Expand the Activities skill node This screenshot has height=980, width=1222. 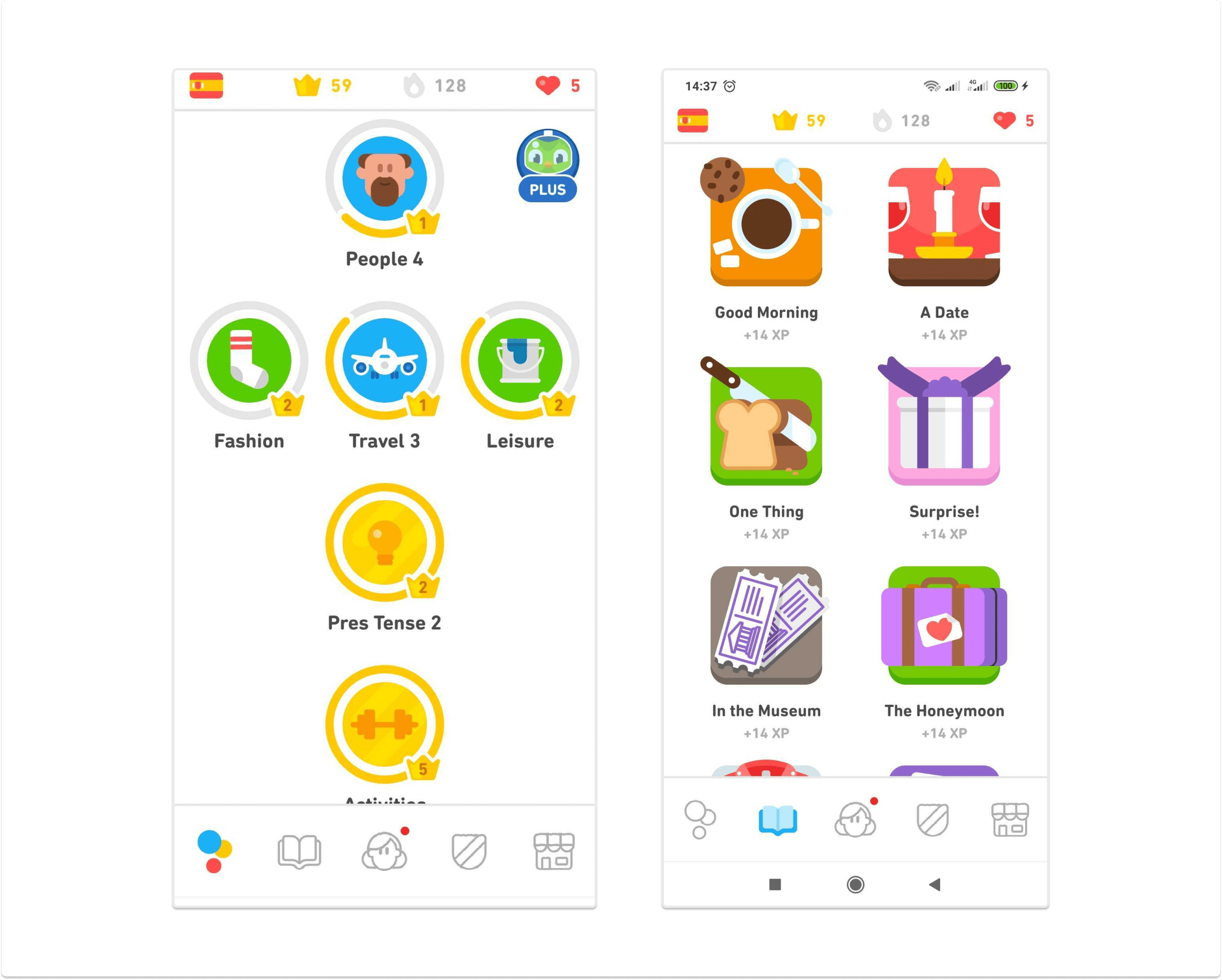point(385,735)
